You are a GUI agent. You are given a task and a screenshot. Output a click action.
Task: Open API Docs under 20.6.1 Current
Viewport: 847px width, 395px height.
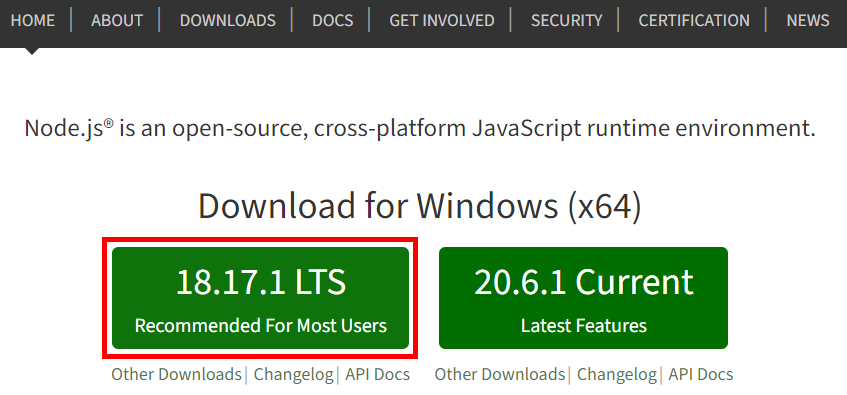coord(701,374)
